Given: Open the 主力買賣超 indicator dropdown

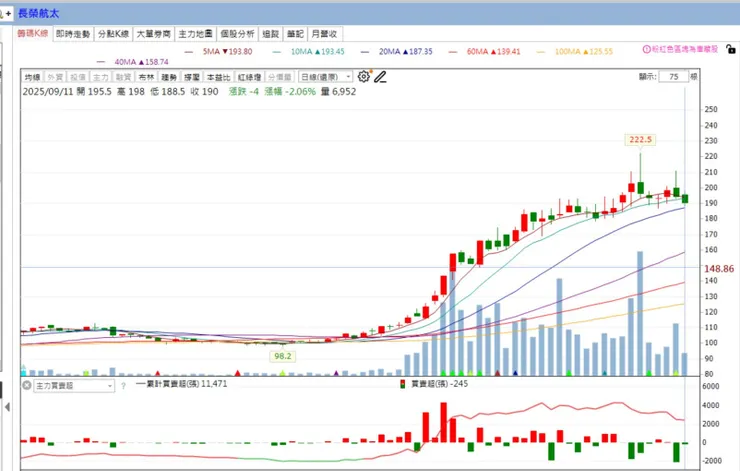Looking at the screenshot, I should click(74, 386).
